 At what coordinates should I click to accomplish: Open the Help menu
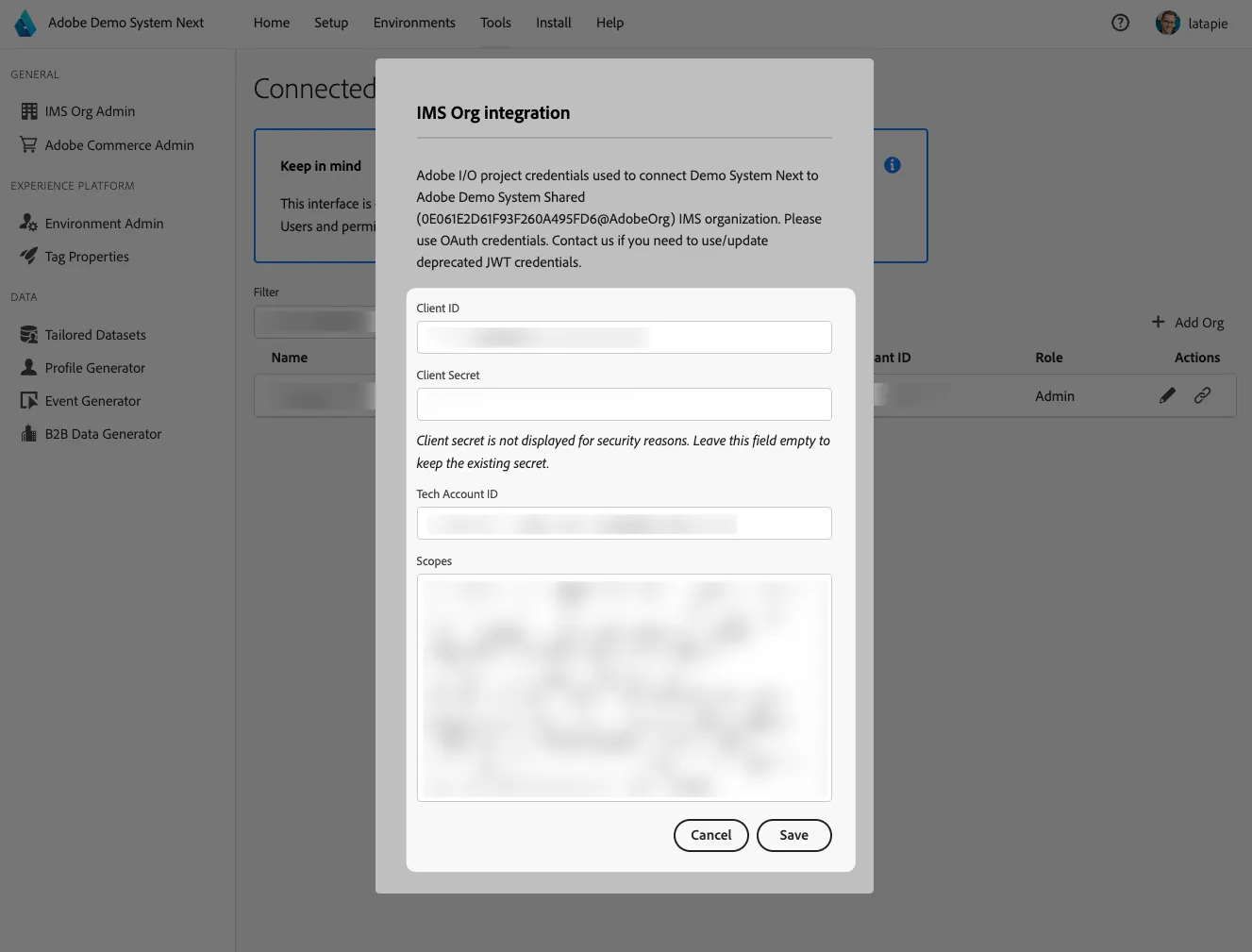click(609, 23)
